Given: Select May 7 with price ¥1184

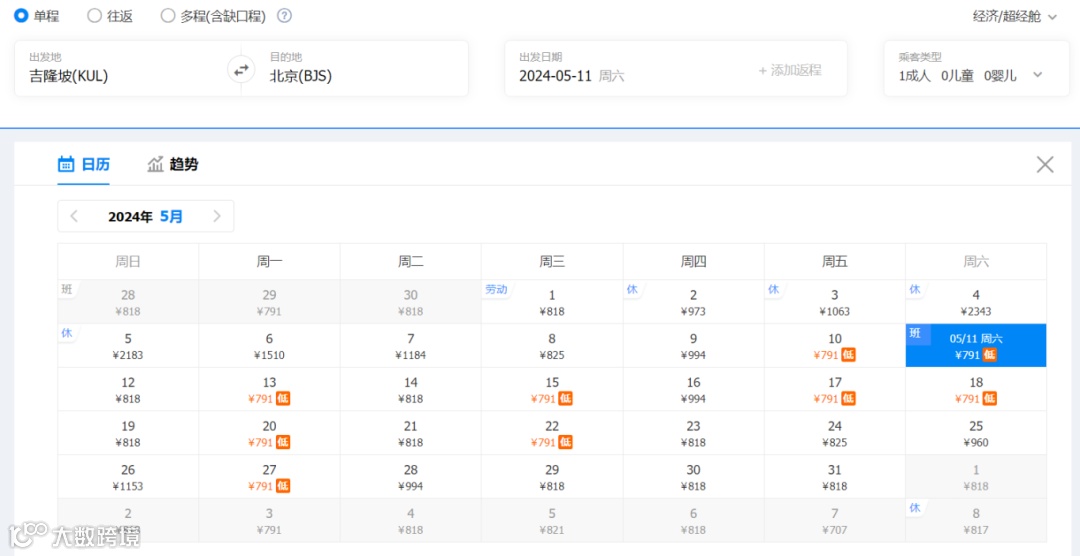Looking at the screenshot, I should click(x=411, y=346).
